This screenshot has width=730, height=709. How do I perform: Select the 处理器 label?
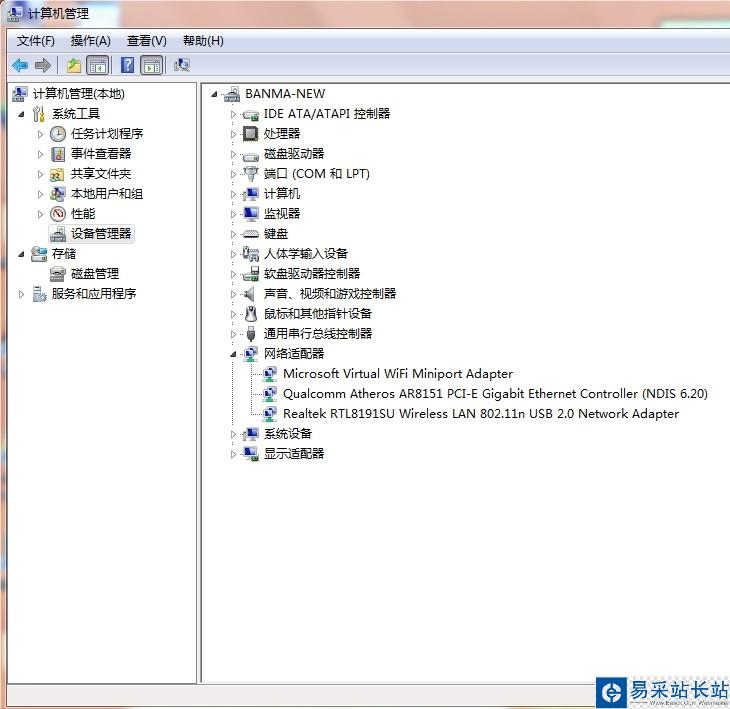pos(282,134)
